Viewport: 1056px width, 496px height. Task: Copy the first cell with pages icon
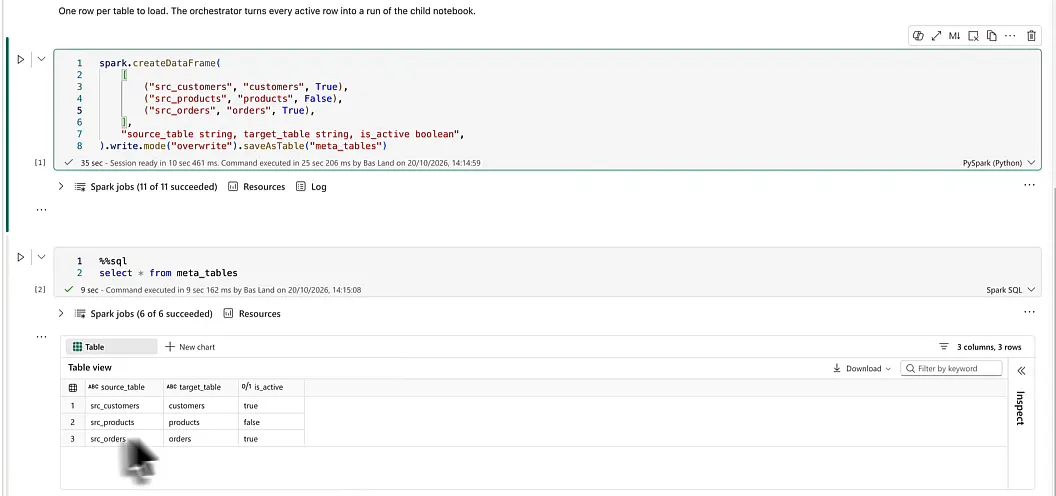pyautogui.click(x=991, y=36)
